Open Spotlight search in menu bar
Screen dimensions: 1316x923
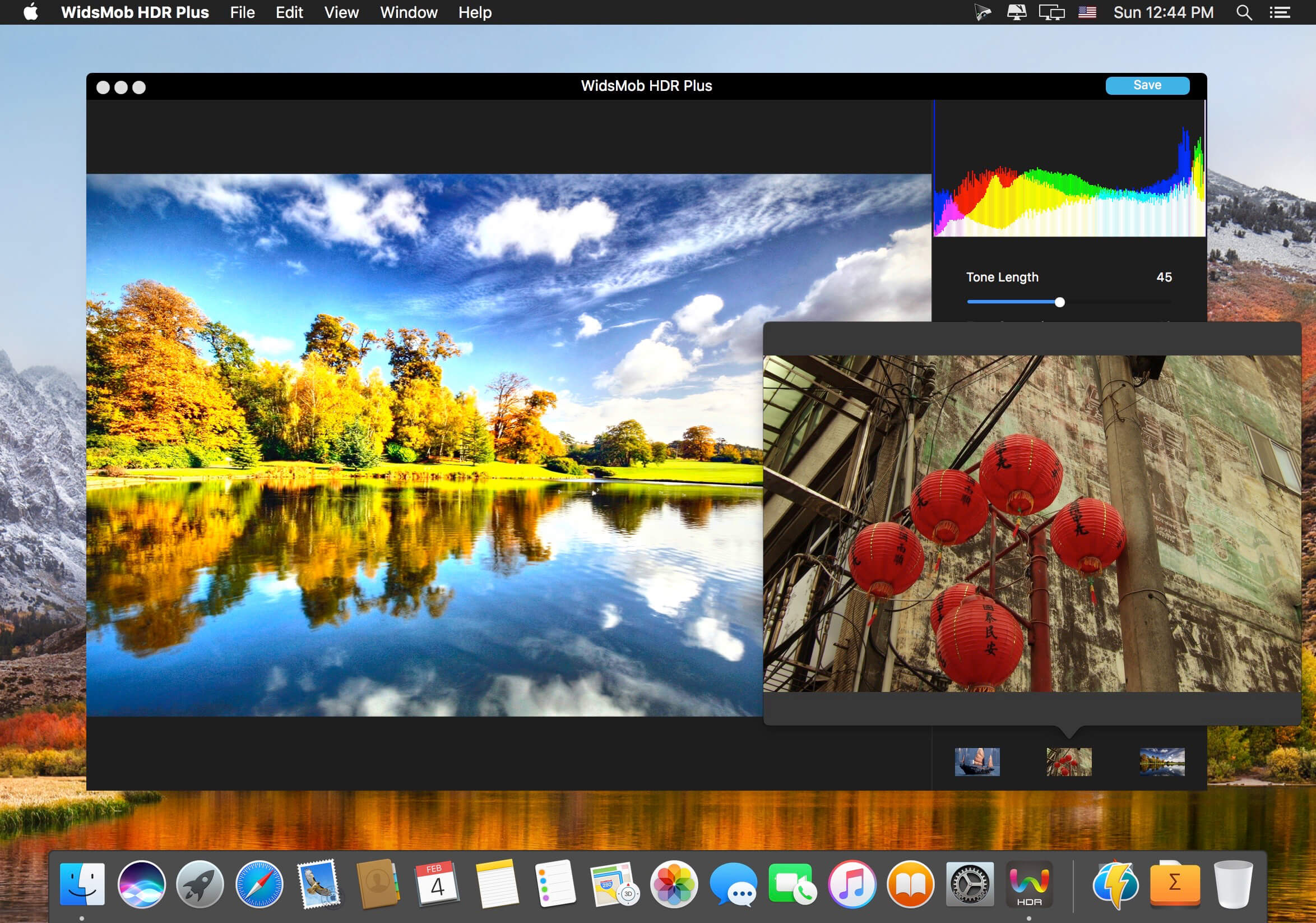pyautogui.click(x=1244, y=12)
